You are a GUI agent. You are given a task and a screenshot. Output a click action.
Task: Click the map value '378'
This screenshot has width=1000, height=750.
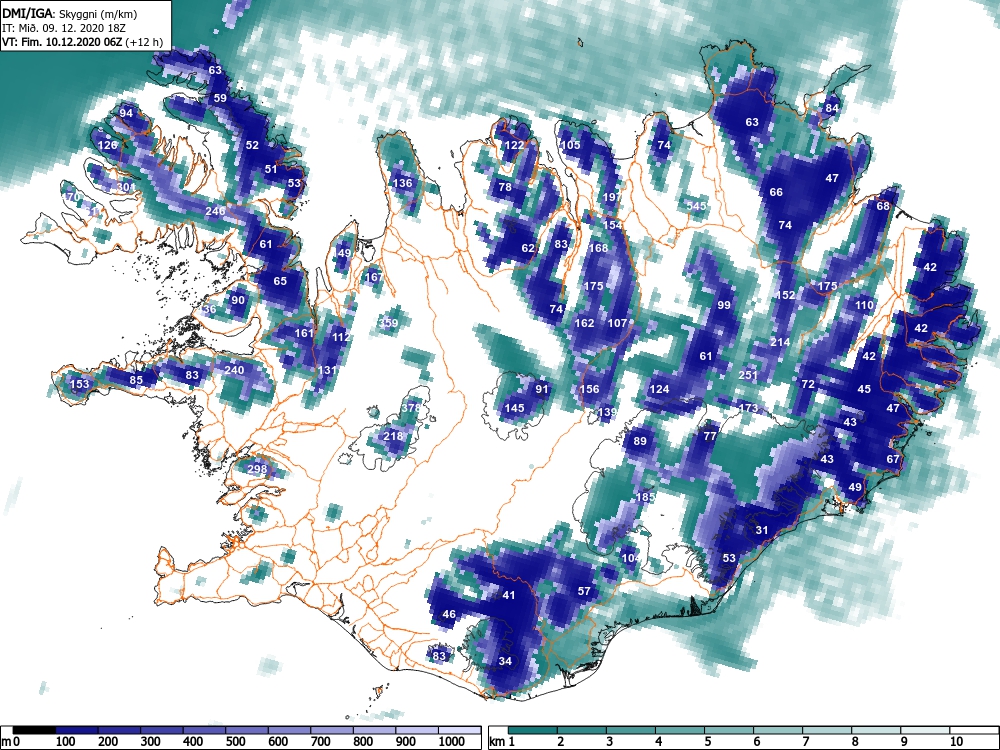click(x=411, y=408)
